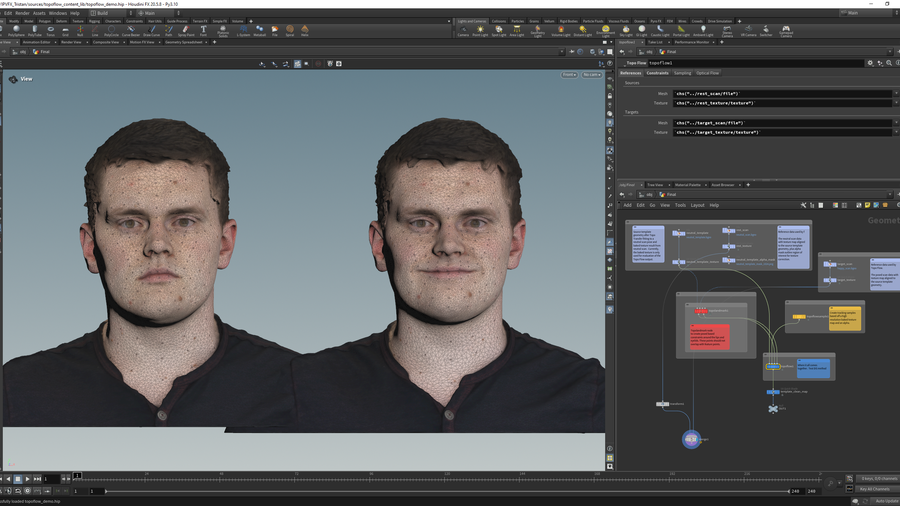Viewport: 900px width, 506px height.
Task: Switch to the Material Palette pane tab
Action: tap(688, 185)
